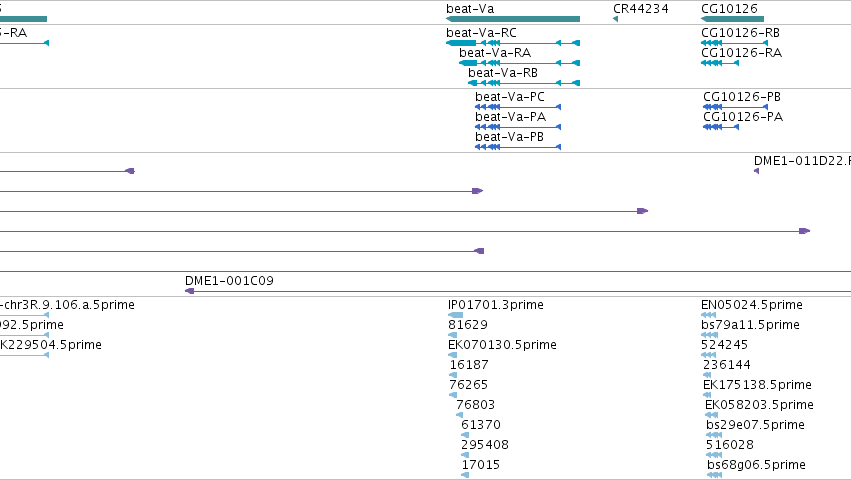Select the 295408 EST label
The width and height of the screenshot is (851, 480).
pos(485,445)
